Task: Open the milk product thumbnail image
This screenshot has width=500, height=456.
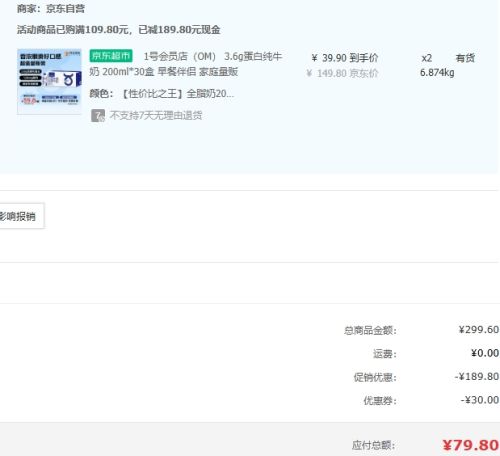Action: 49,81
